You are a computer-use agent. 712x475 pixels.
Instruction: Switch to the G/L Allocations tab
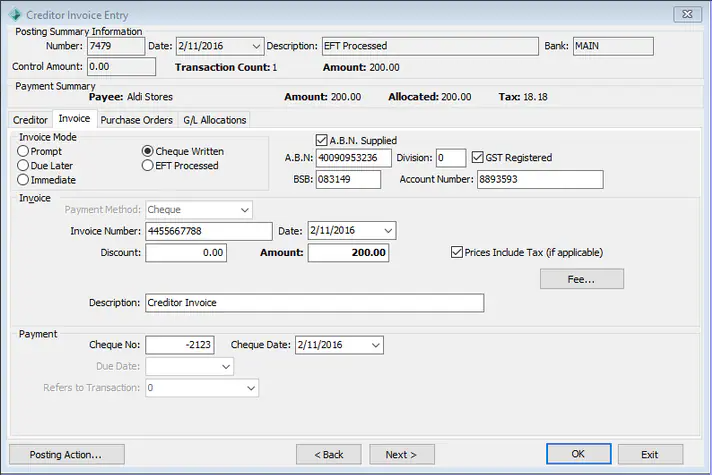214,120
